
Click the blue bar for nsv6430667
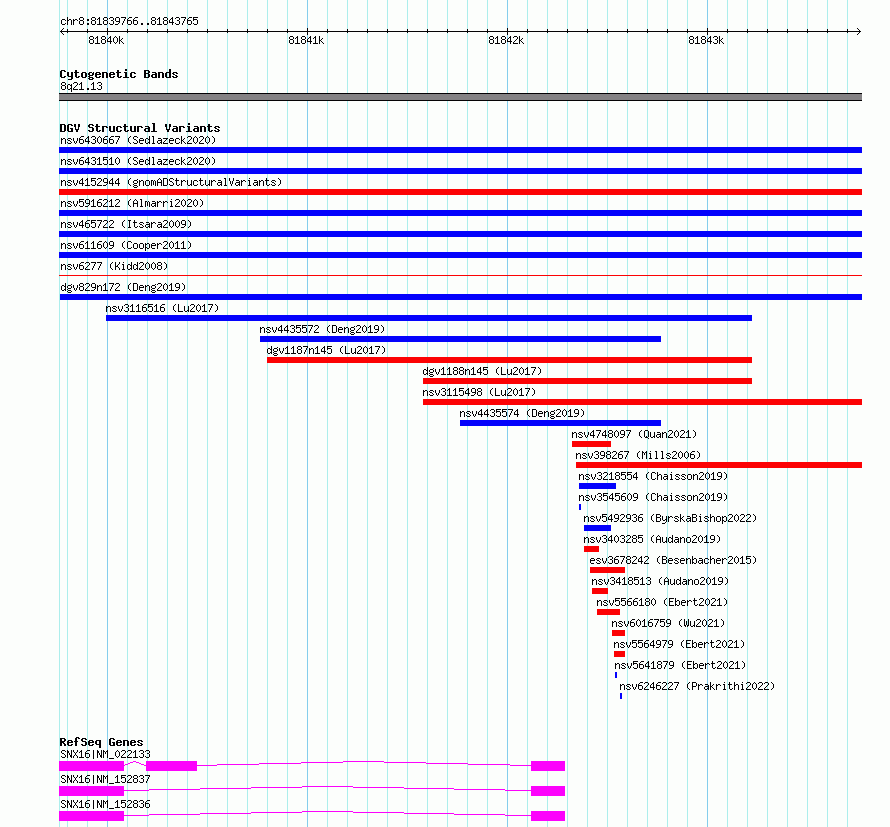(460, 150)
